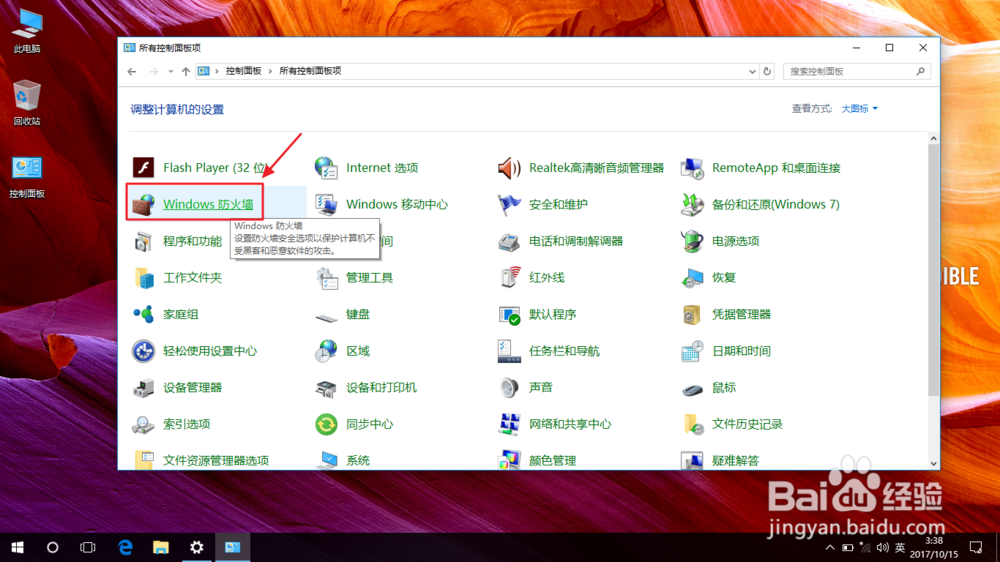Open the 鼠标 icon
This screenshot has width=1000, height=562.
click(x=692, y=388)
